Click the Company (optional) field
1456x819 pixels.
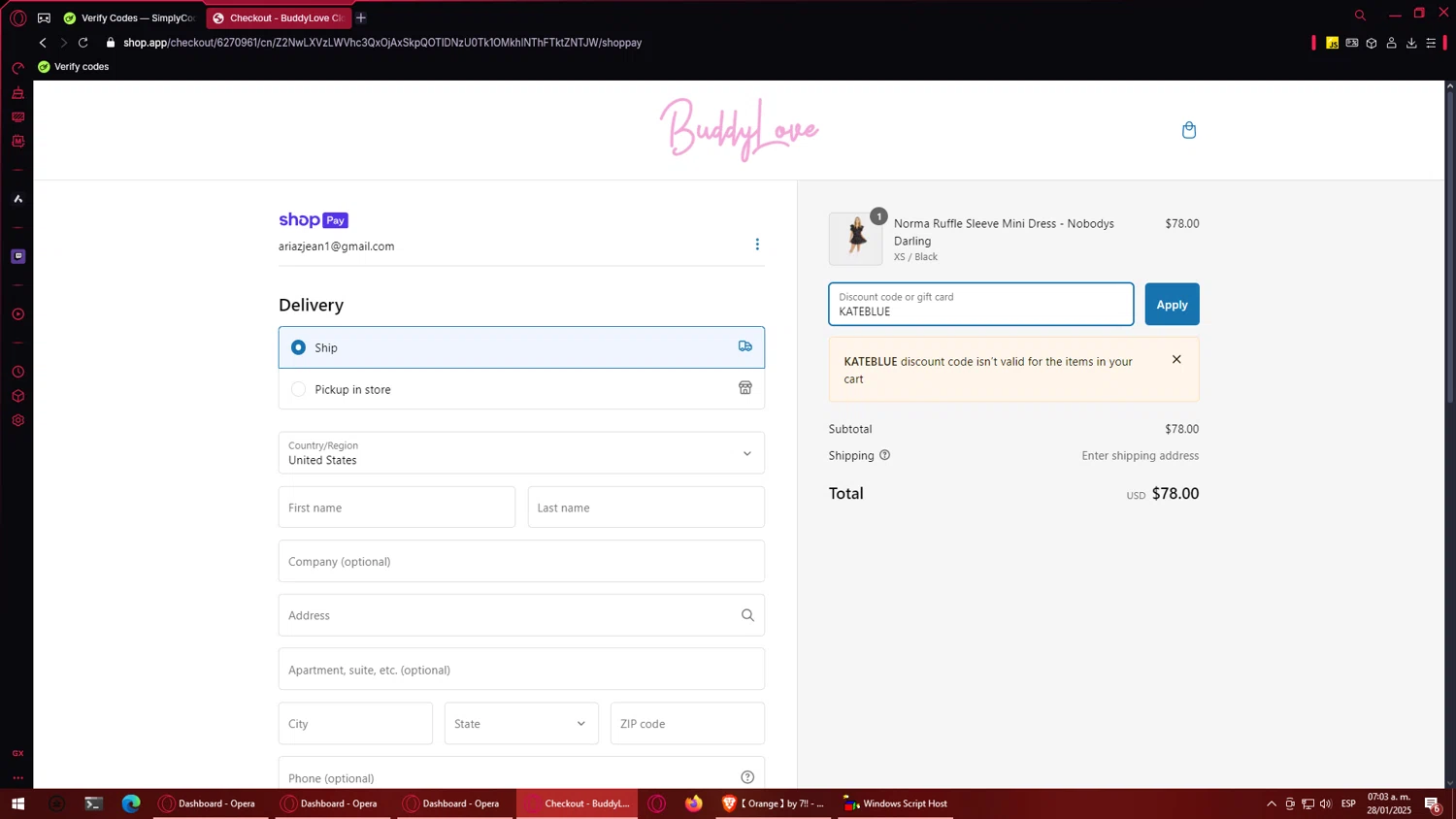[x=521, y=561]
